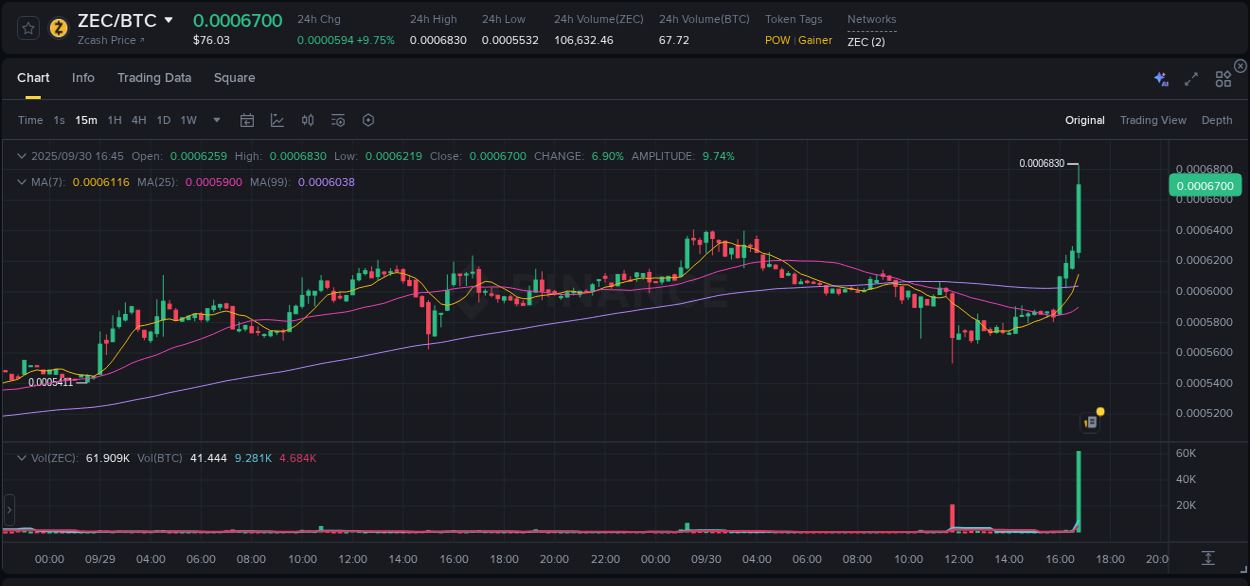Click the gift box icon above the volume panel
This screenshot has width=1250, height=586.
coord(1090,420)
